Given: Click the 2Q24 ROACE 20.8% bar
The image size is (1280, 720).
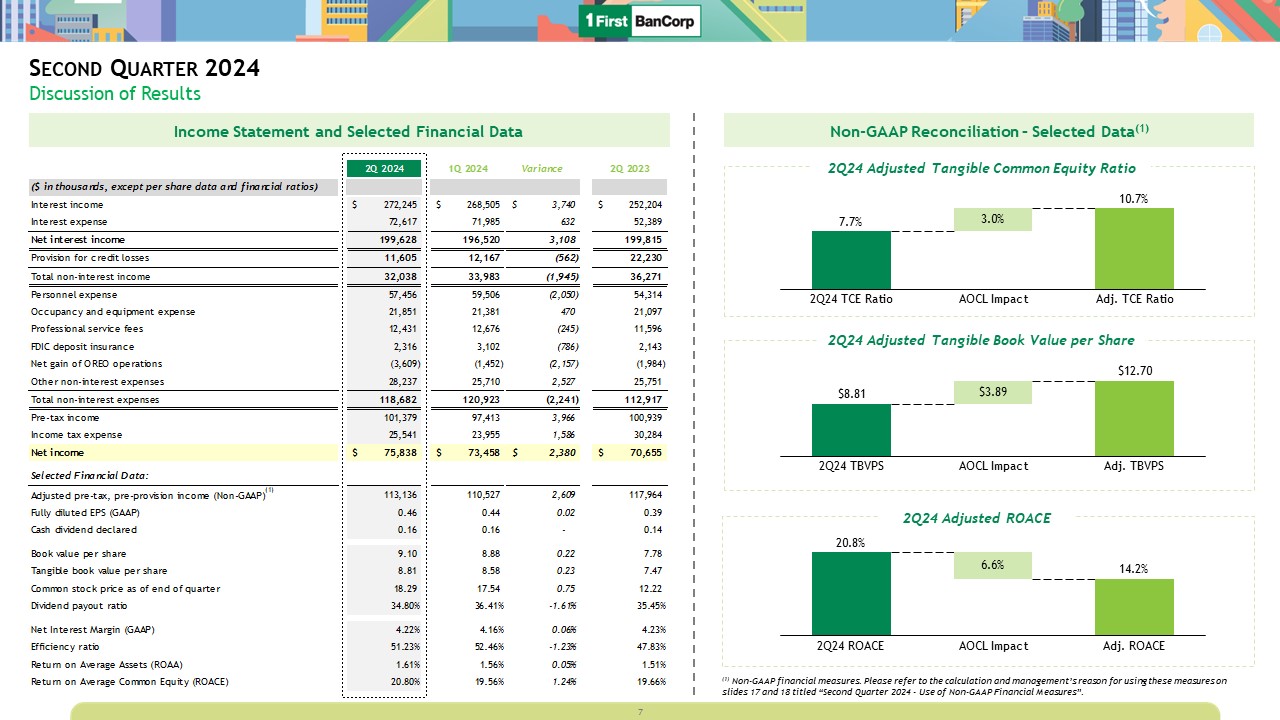Looking at the screenshot, I should 850,593.
